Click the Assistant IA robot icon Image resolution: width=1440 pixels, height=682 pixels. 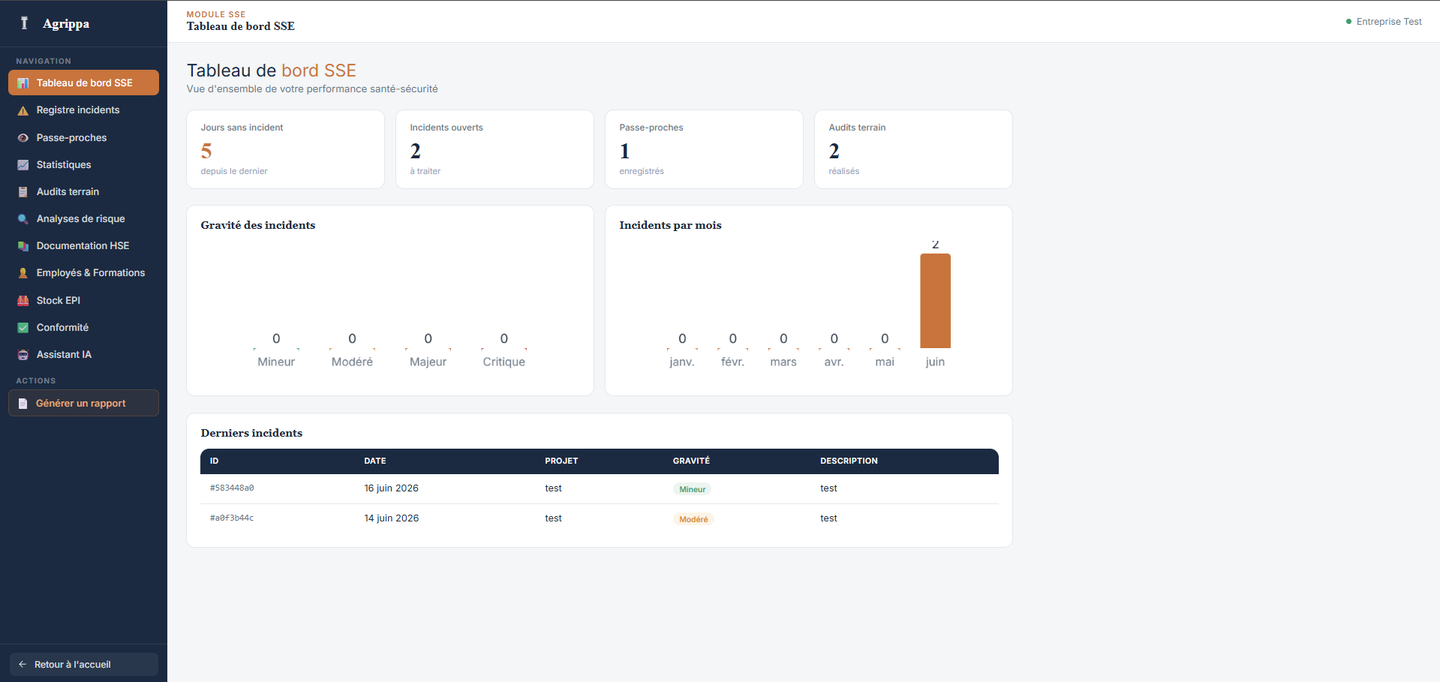pos(23,354)
